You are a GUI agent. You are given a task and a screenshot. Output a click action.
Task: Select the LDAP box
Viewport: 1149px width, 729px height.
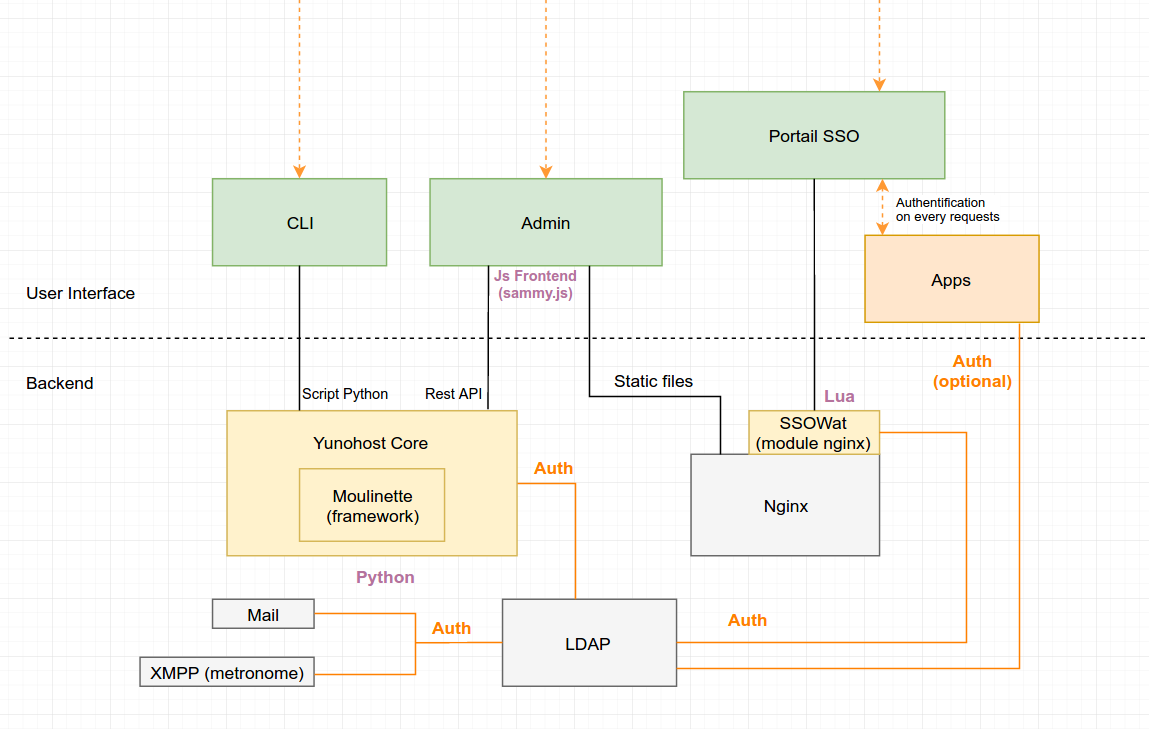[589, 643]
